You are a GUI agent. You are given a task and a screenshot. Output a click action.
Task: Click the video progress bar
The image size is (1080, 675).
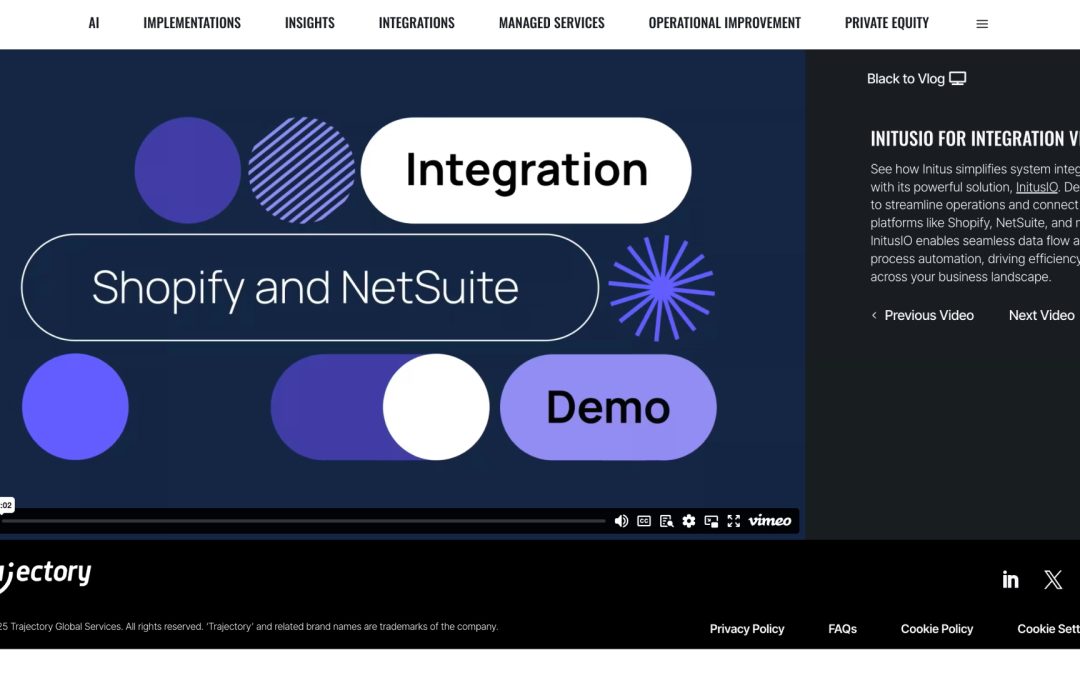(300, 521)
